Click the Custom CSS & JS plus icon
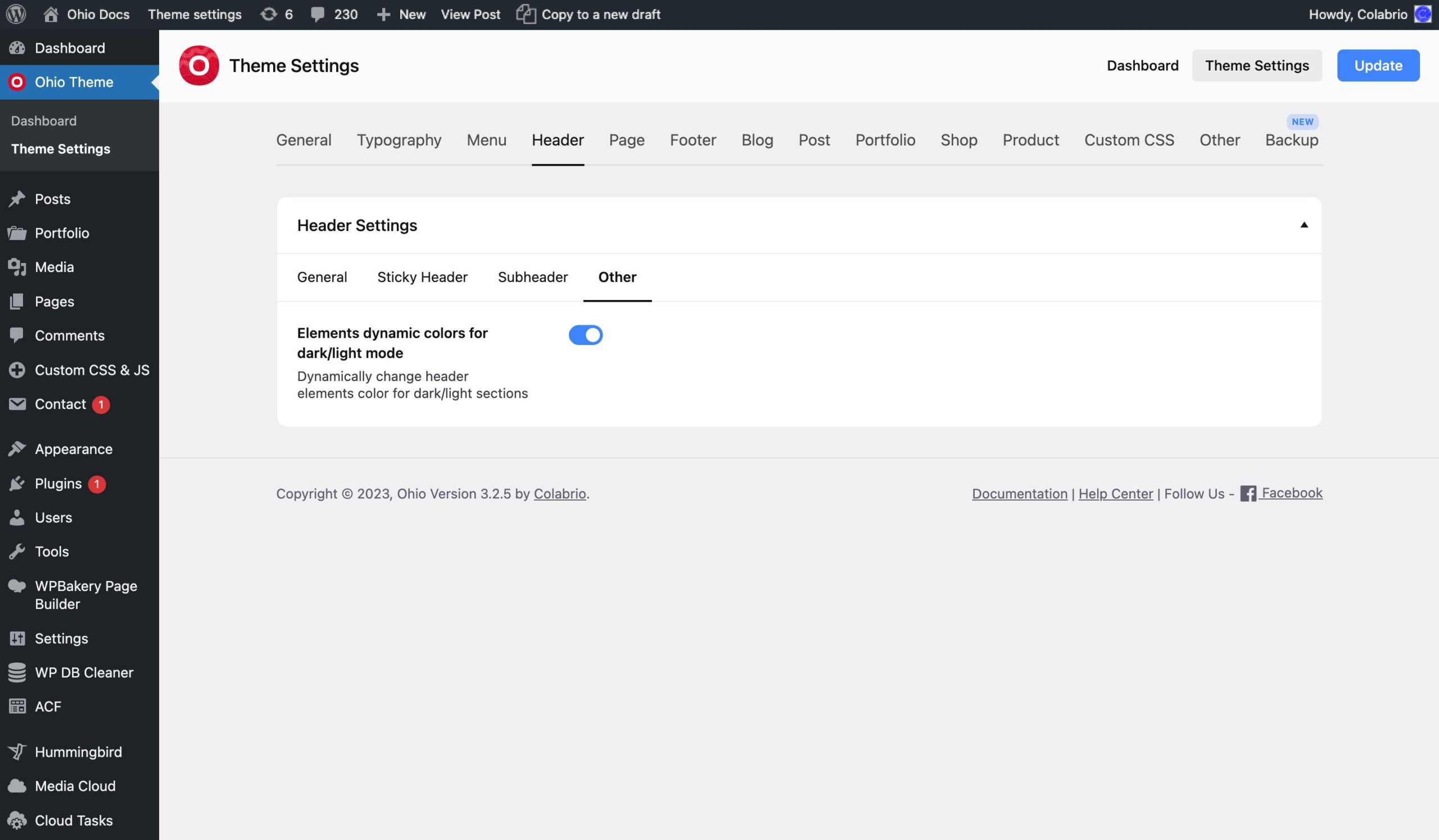The height and width of the screenshot is (840, 1439). [x=17, y=370]
